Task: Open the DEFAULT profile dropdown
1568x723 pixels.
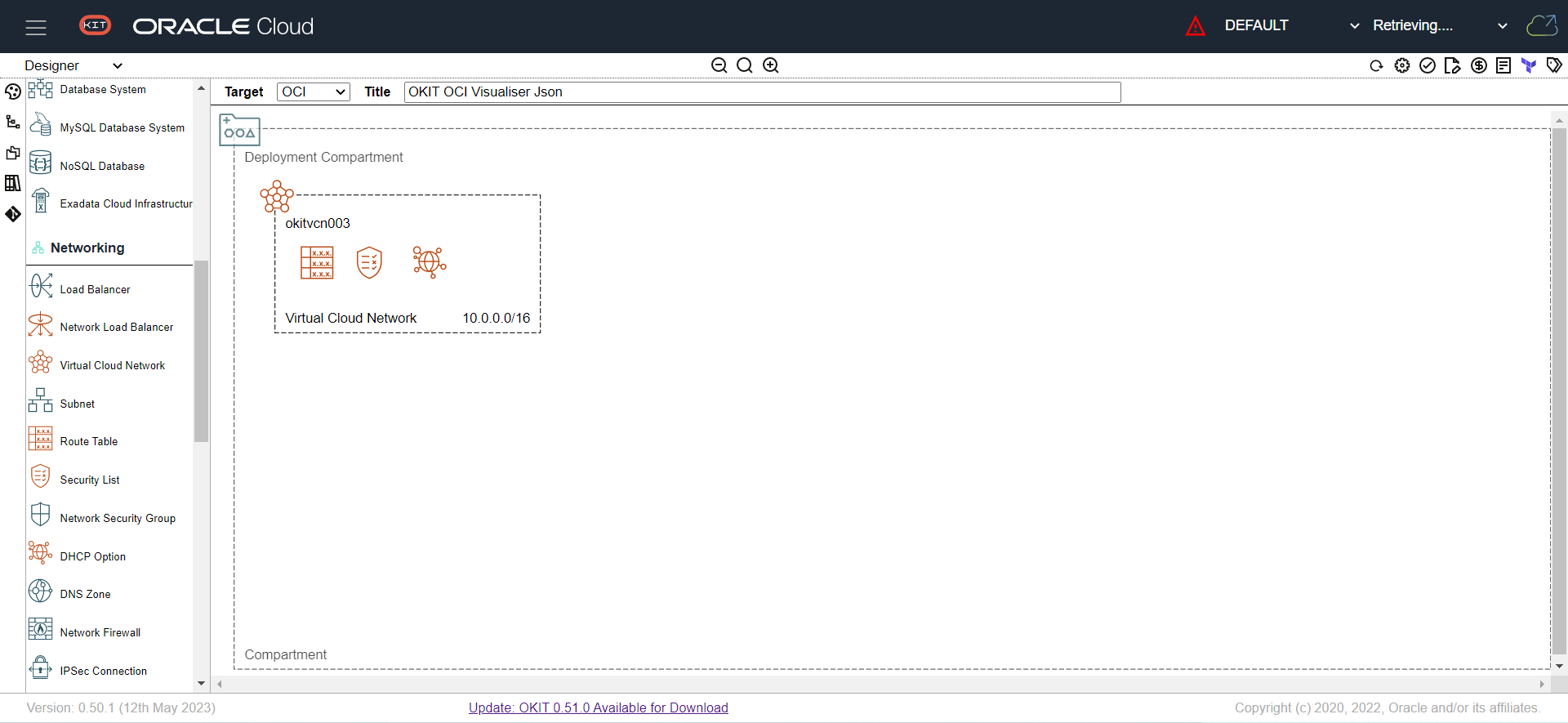Action: pos(1291,25)
